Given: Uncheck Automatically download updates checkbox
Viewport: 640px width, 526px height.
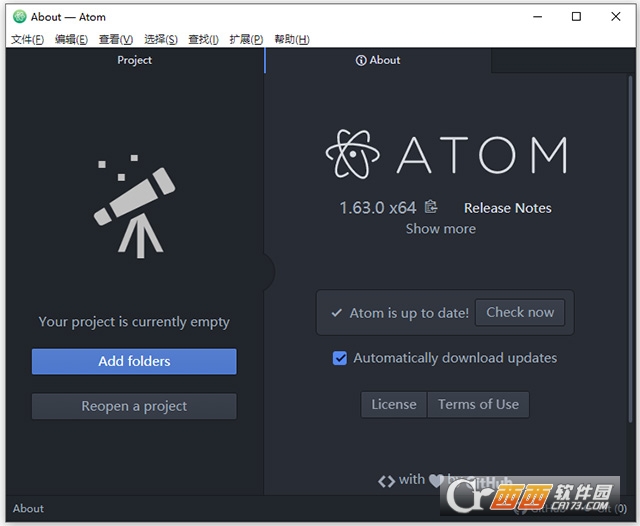Looking at the screenshot, I should pyautogui.click(x=340, y=358).
